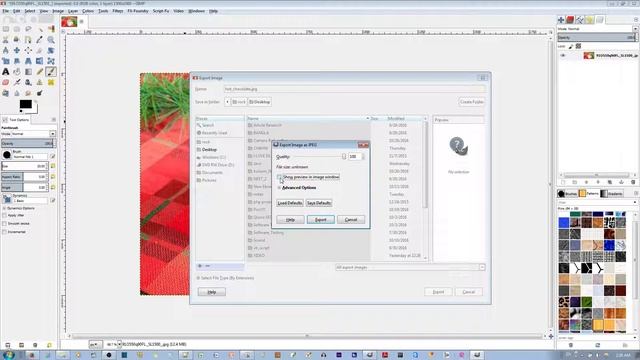Toggle lock alpha channel in Layers panel
Image resolution: width=640 pixels, height=360 pixels.
578,47
